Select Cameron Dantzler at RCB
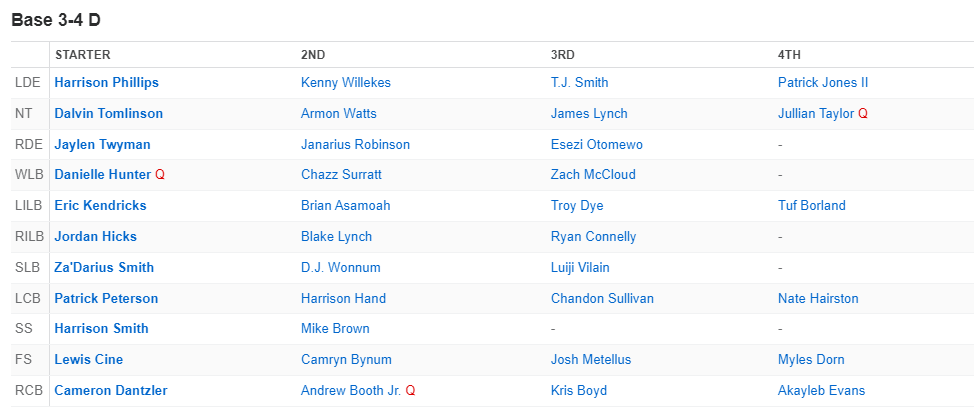This screenshot has width=977, height=415. pyautogui.click(x=111, y=391)
